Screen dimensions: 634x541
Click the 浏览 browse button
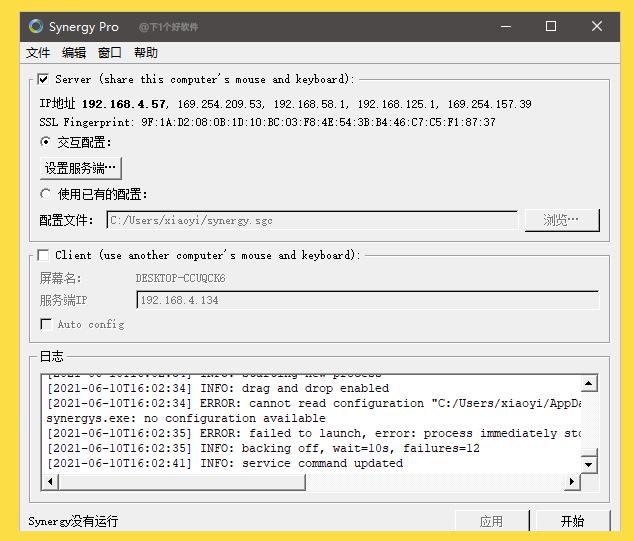tap(562, 220)
